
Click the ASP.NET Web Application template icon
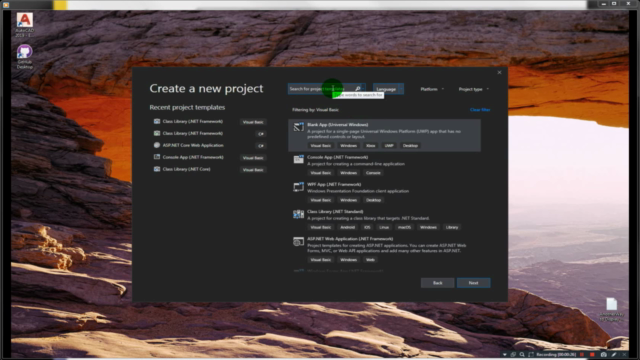click(x=298, y=241)
